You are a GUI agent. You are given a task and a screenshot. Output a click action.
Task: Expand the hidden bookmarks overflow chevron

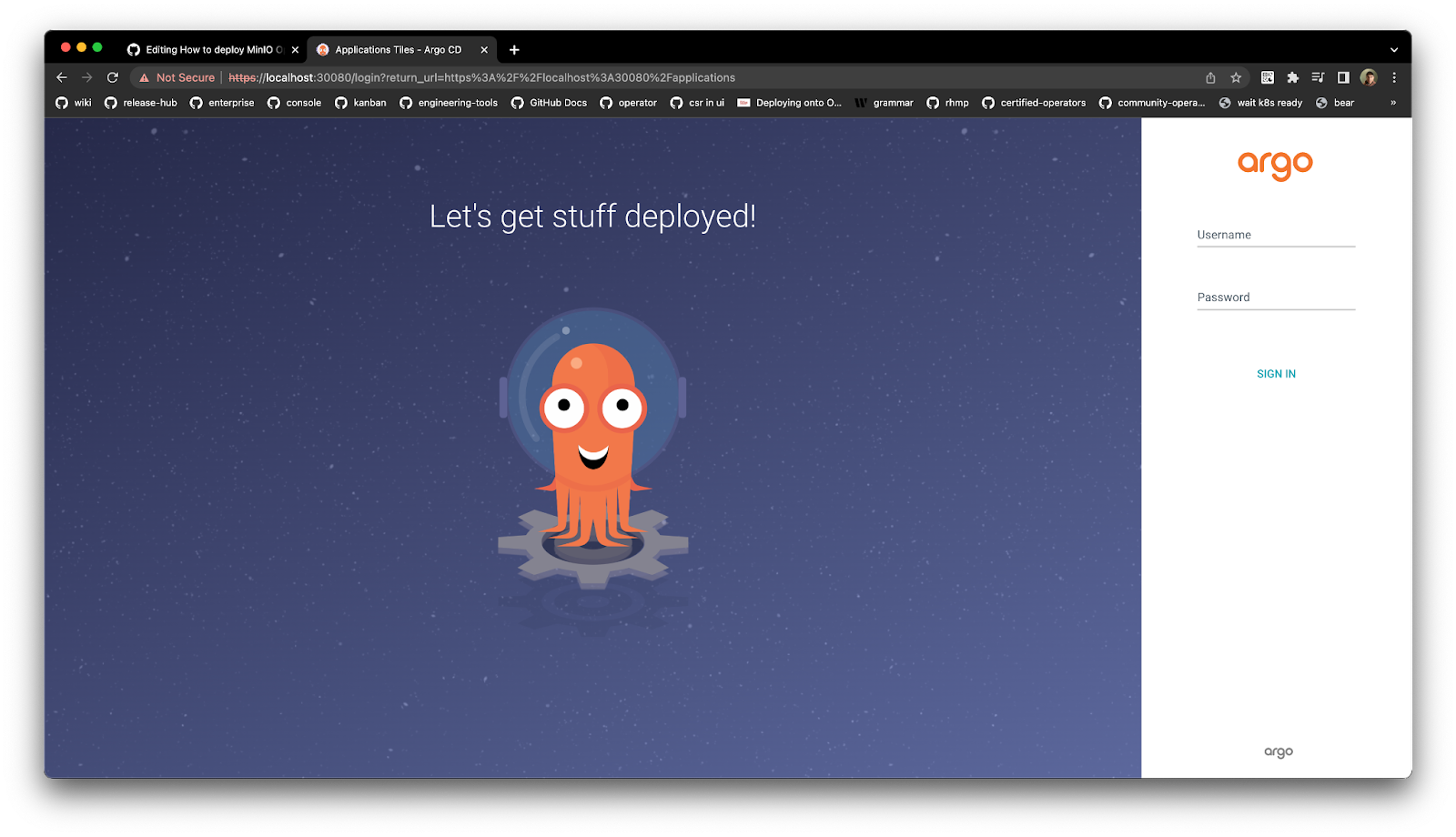pyautogui.click(x=1392, y=103)
